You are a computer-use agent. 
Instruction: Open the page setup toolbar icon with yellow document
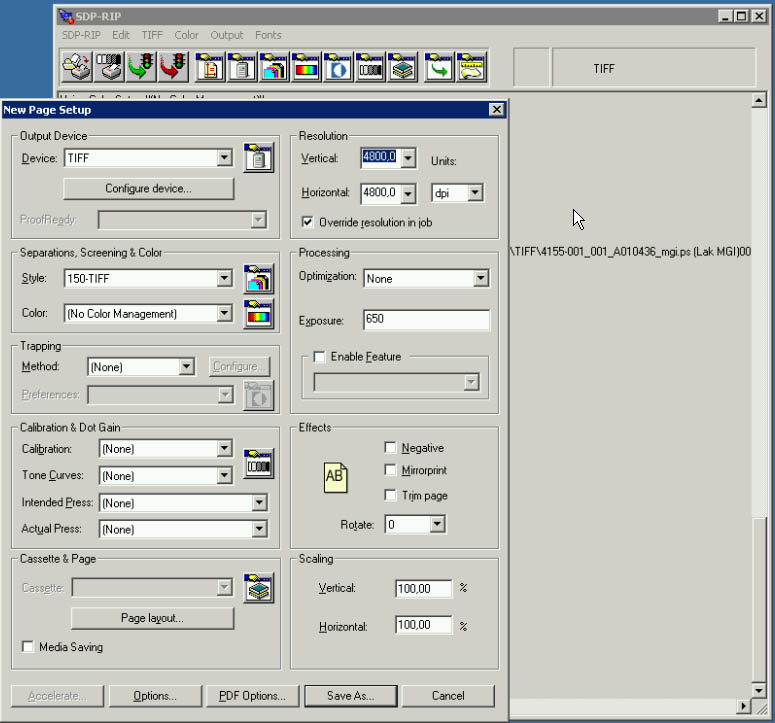click(210, 67)
